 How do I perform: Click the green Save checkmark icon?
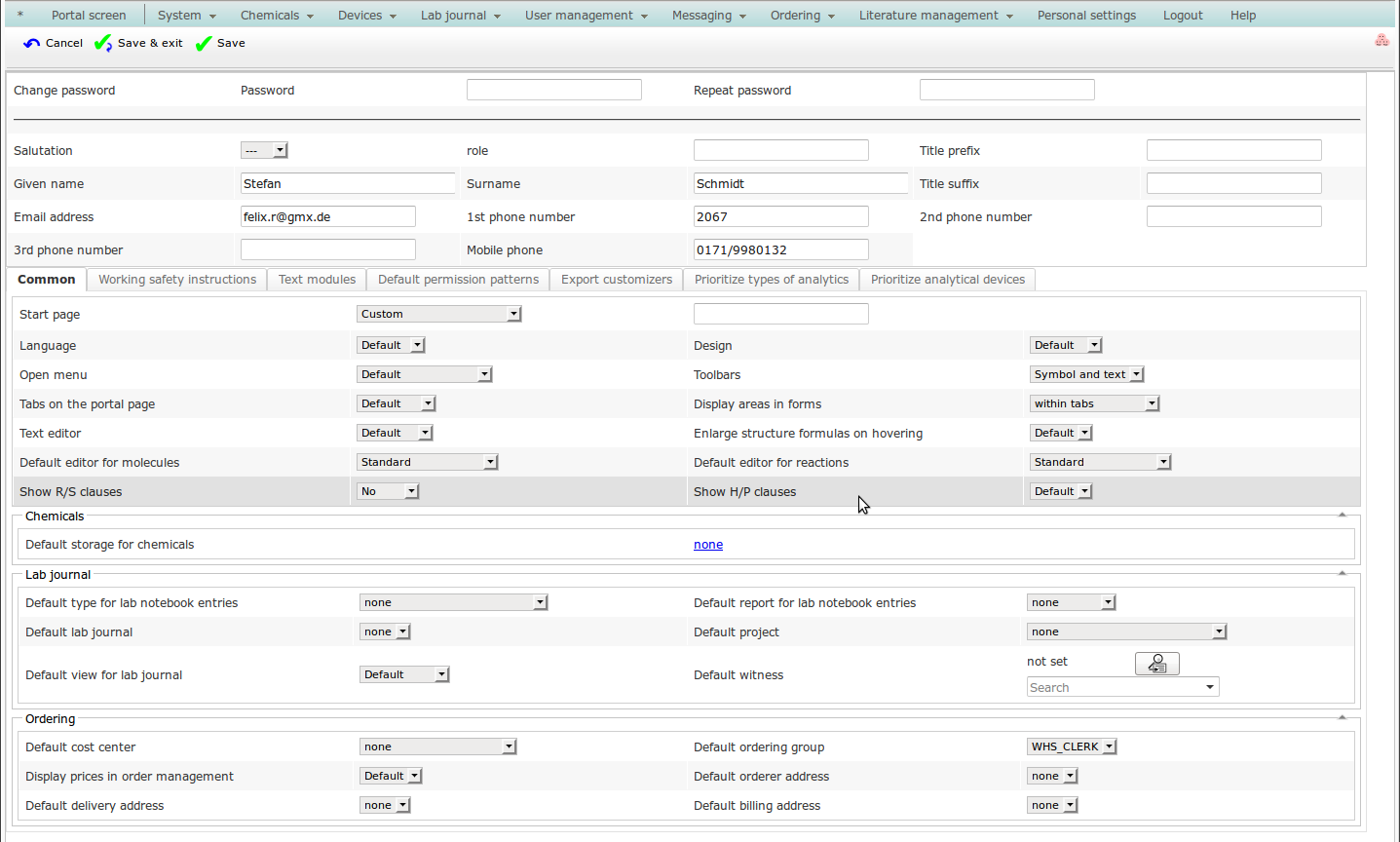coord(204,43)
